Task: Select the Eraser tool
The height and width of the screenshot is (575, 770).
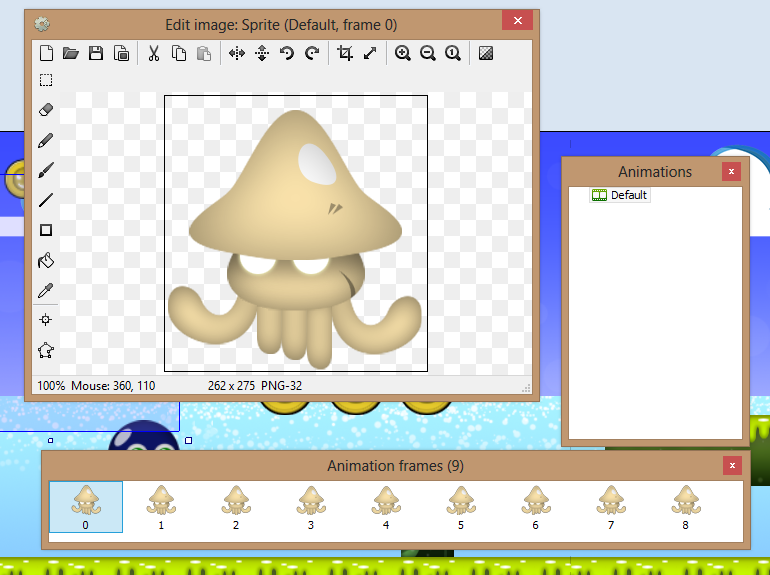Action: [x=46, y=110]
